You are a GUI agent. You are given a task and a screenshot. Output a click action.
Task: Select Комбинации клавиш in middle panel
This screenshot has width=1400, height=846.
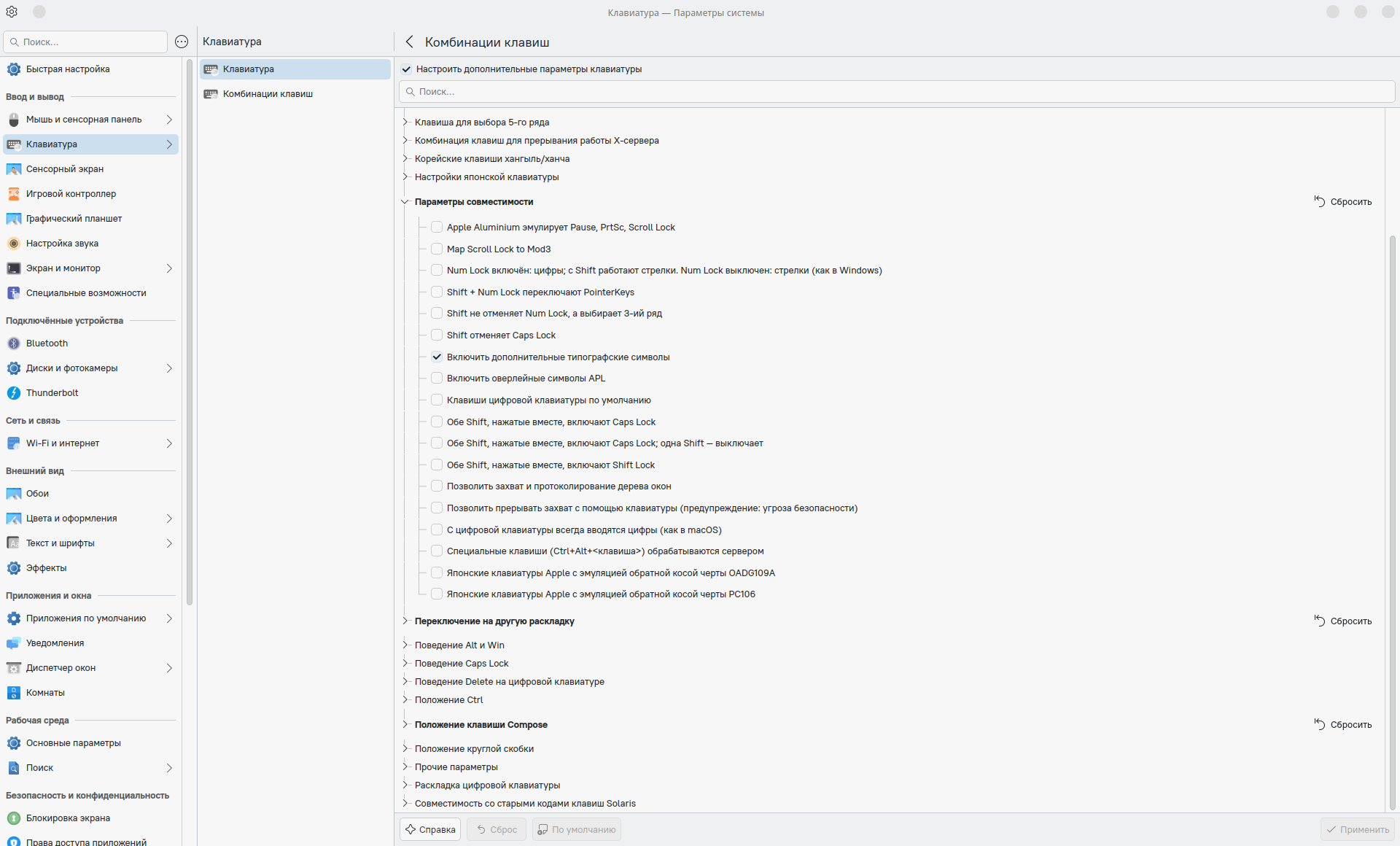(268, 94)
